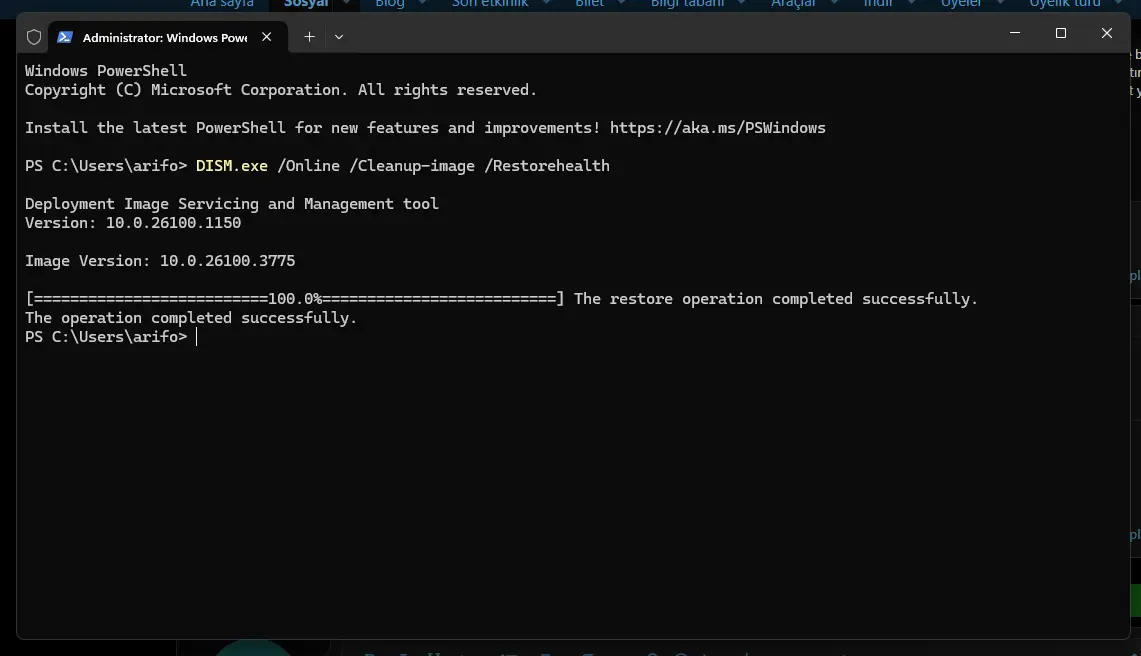1141x656 pixels.
Task: Click the 'Version: 10.0.26100.1150' line
Action: click(132, 223)
